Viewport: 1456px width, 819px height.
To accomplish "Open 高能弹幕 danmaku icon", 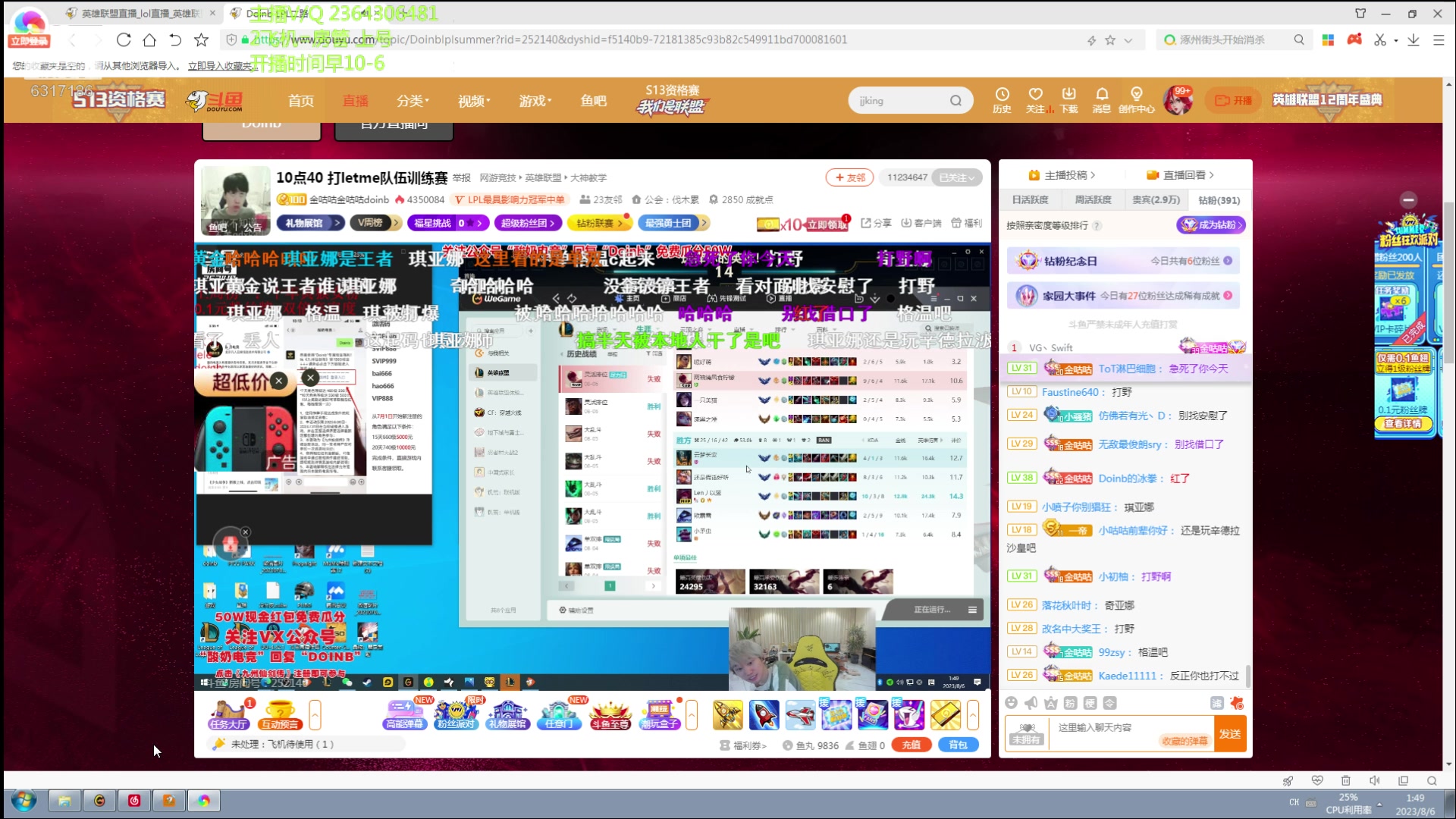I will coord(405,714).
